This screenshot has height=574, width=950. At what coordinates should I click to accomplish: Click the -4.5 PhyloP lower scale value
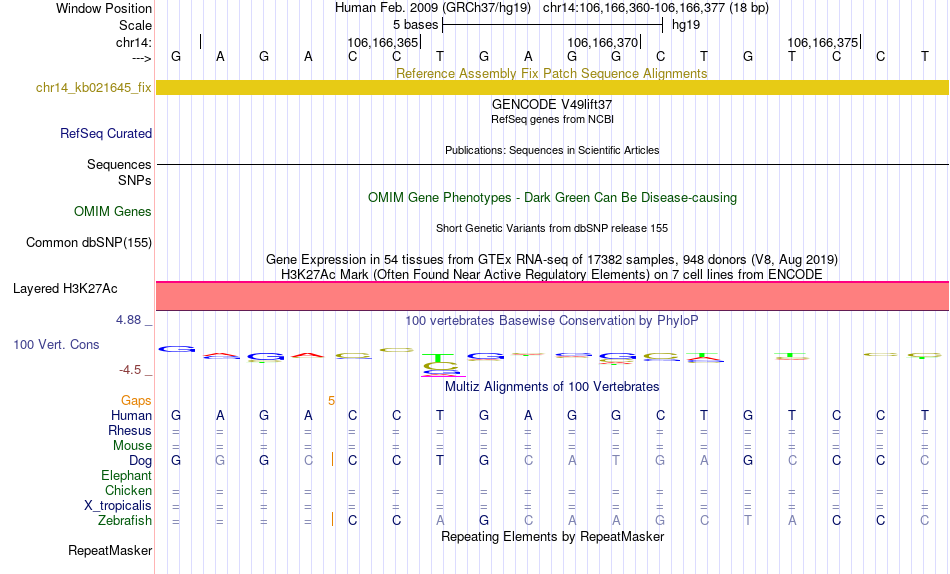(130, 370)
